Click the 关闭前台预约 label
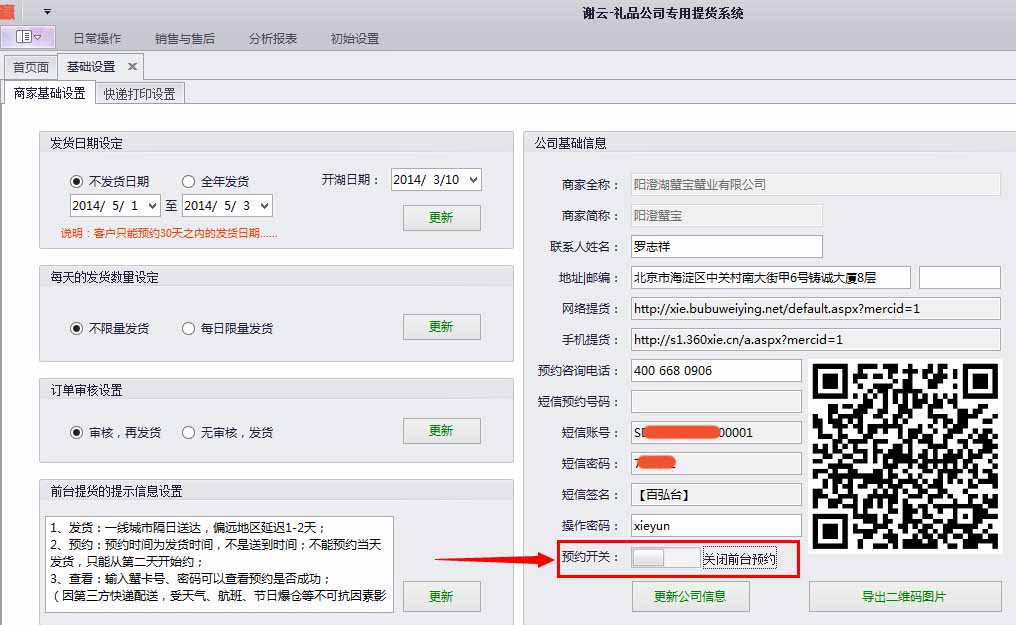 point(739,559)
